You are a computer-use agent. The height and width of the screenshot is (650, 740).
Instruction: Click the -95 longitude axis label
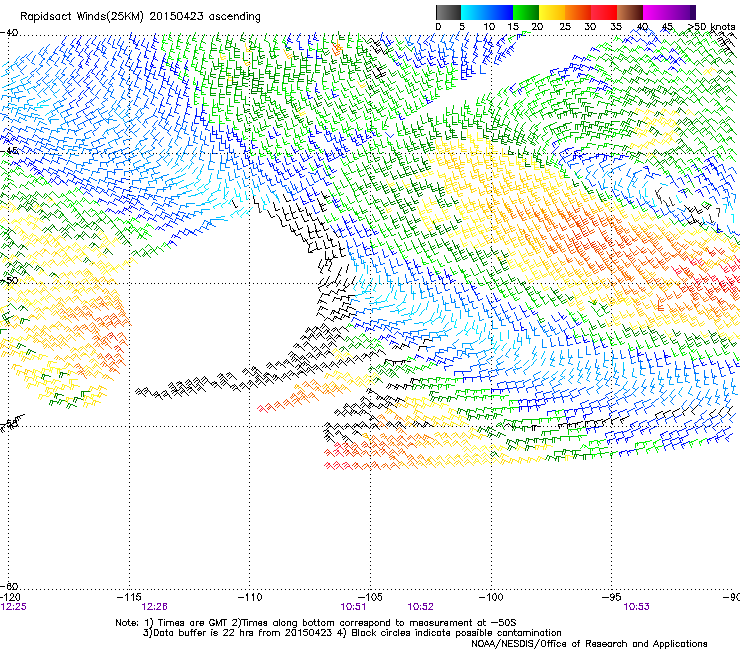point(612,598)
